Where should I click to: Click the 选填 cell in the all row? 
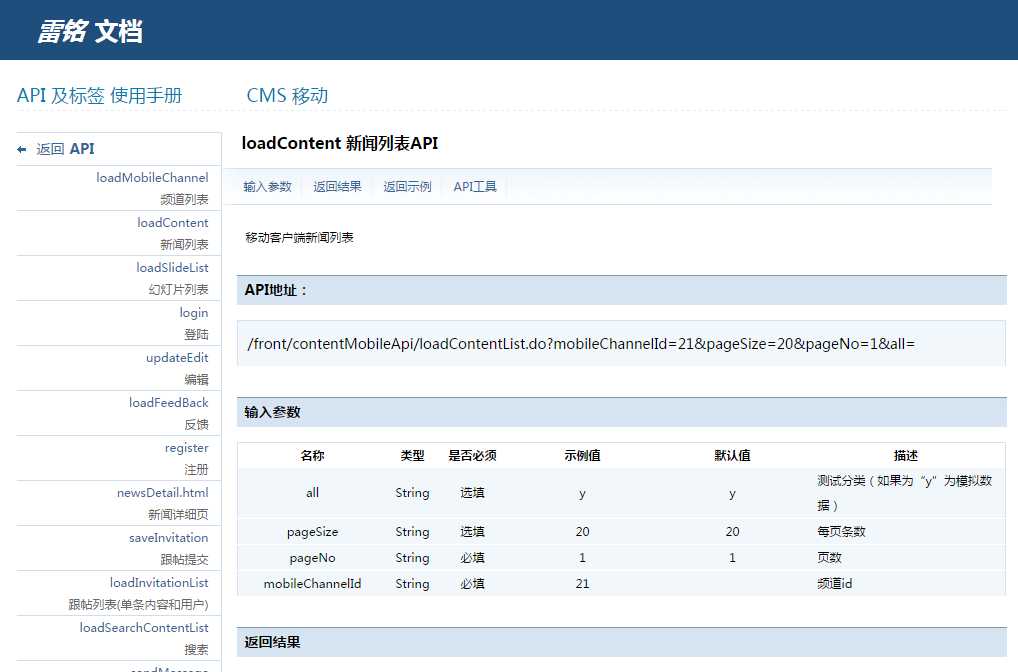click(x=472, y=493)
